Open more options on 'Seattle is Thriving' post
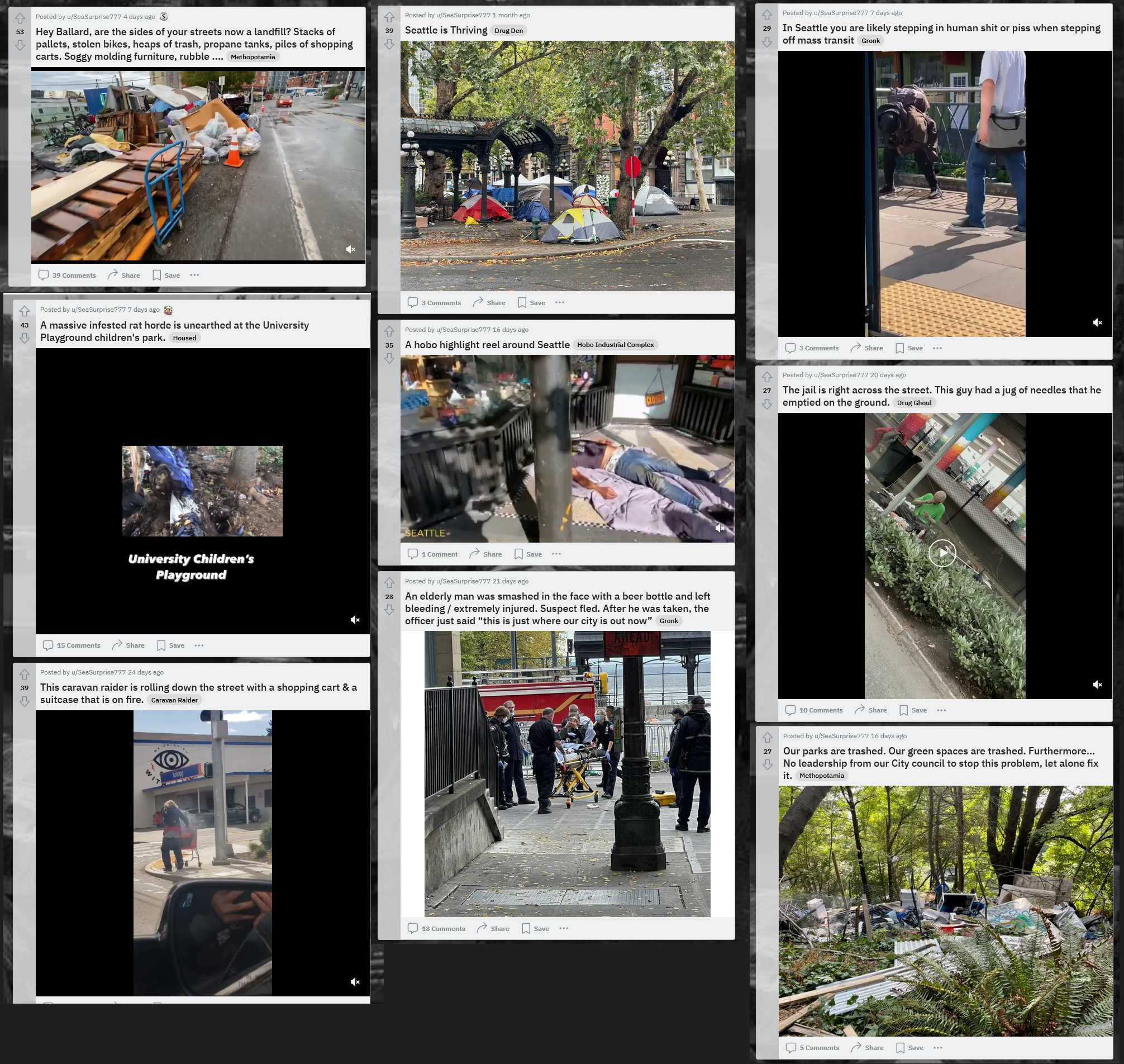The image size is (1124, 1064). tap(560, 302)
